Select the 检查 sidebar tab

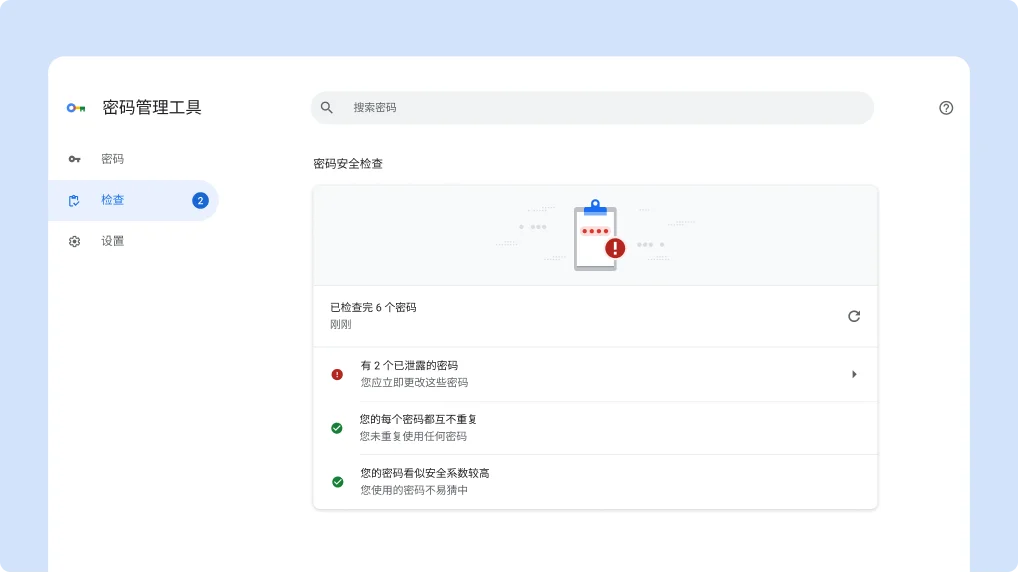click(x=112, y=200)
